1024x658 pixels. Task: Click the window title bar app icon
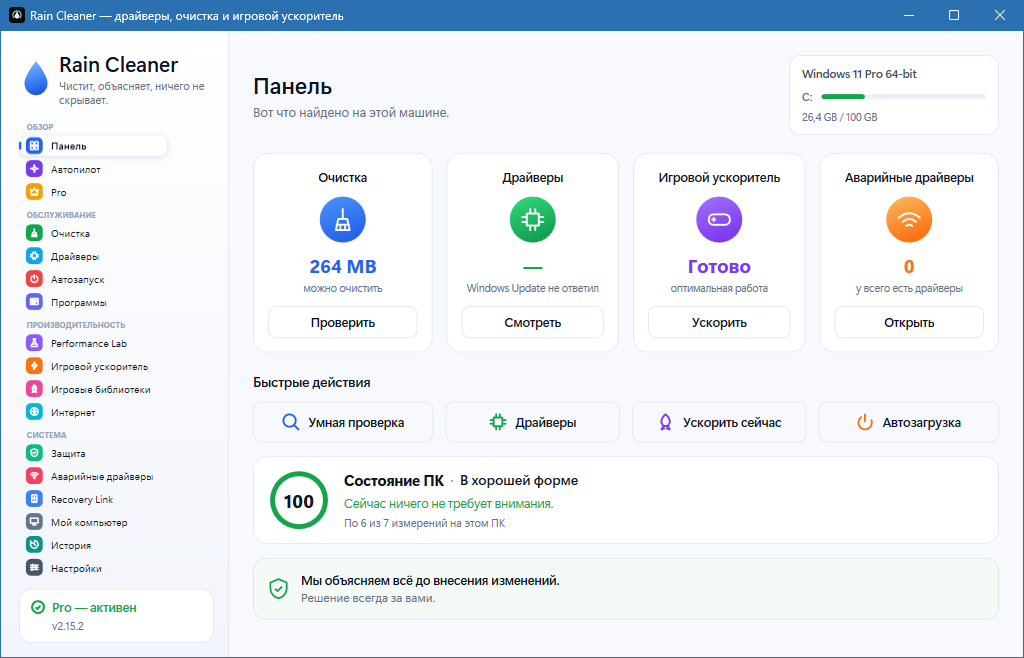pos(16,15)
